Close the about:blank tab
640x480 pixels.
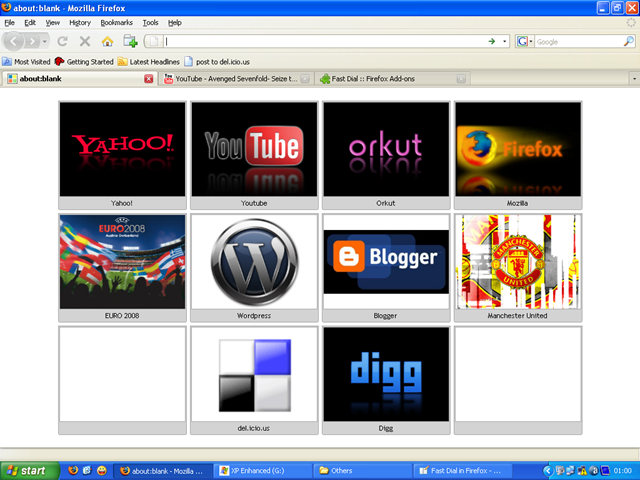149,79
